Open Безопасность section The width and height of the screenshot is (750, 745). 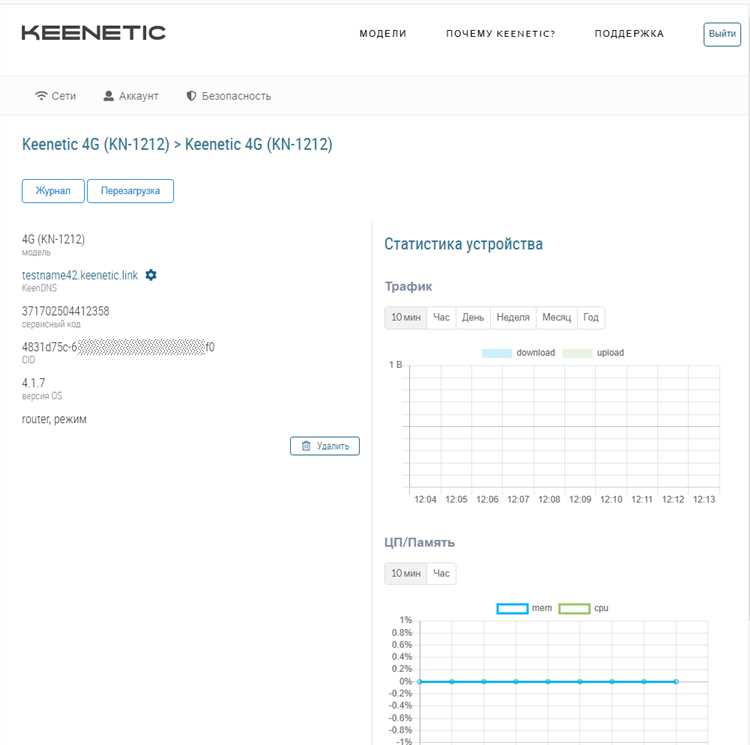(229, 96)
